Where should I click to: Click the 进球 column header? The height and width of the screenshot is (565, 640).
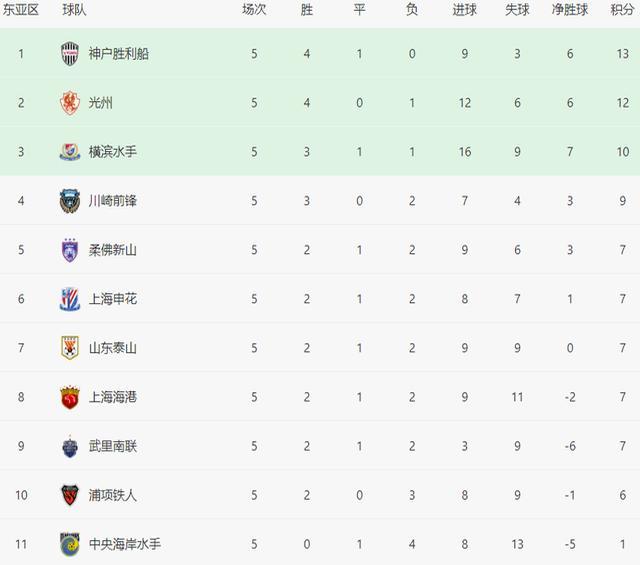click(x=465, y=9)
